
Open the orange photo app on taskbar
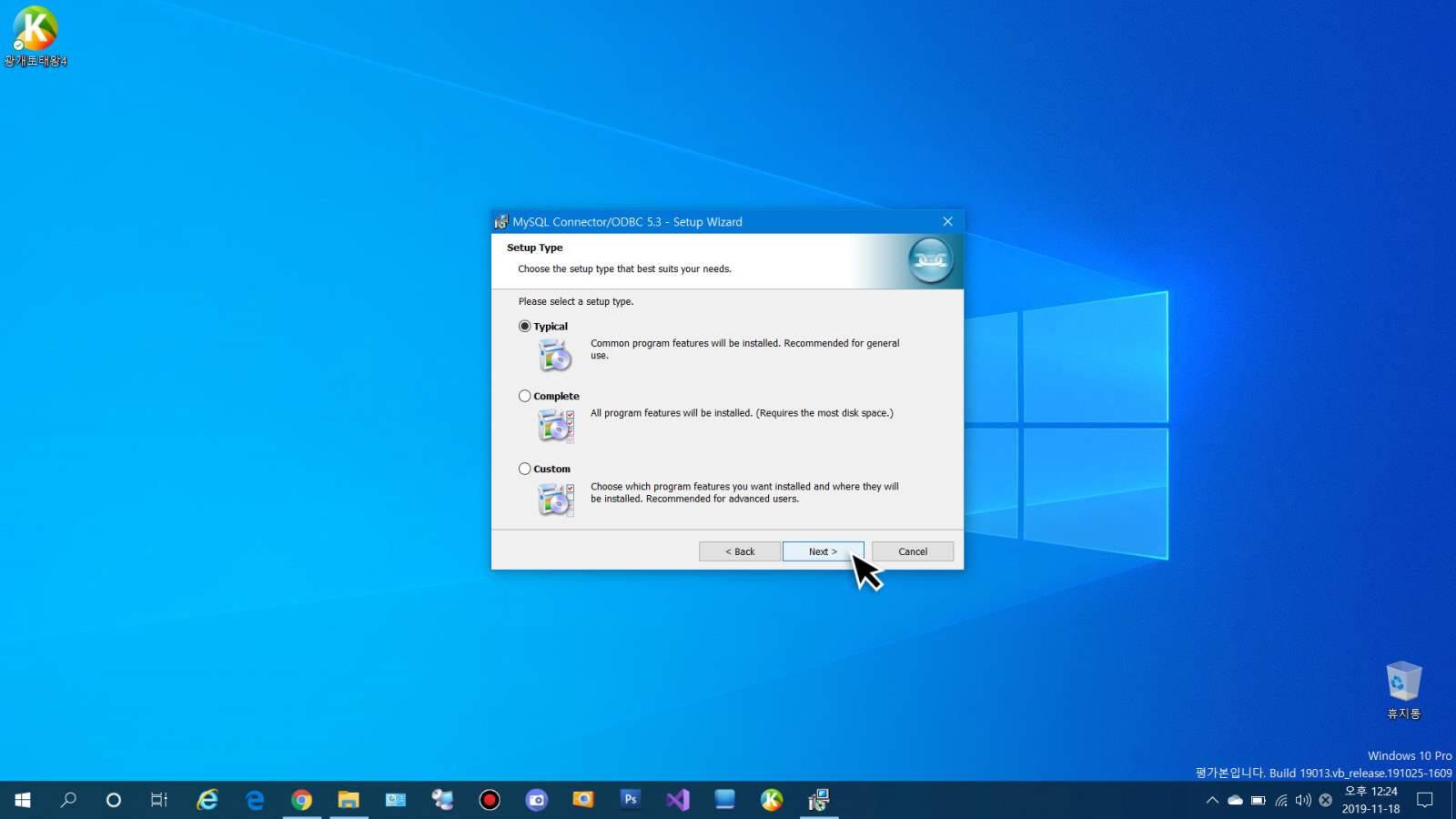point(583,800)
